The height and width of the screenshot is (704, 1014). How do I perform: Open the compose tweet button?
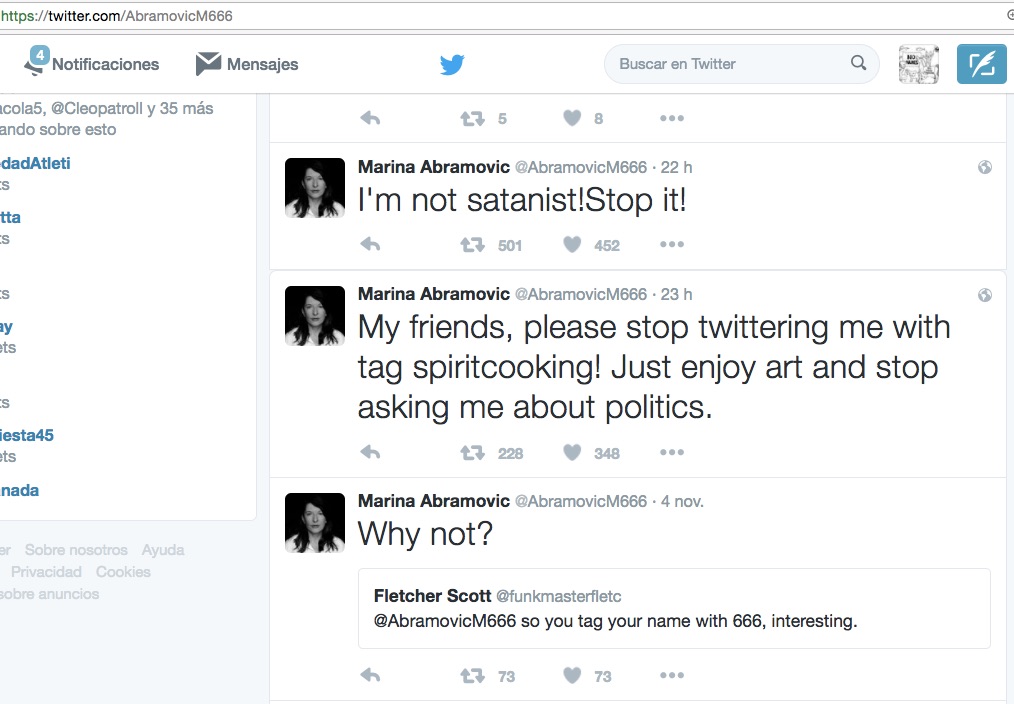[x=981, y=64]
